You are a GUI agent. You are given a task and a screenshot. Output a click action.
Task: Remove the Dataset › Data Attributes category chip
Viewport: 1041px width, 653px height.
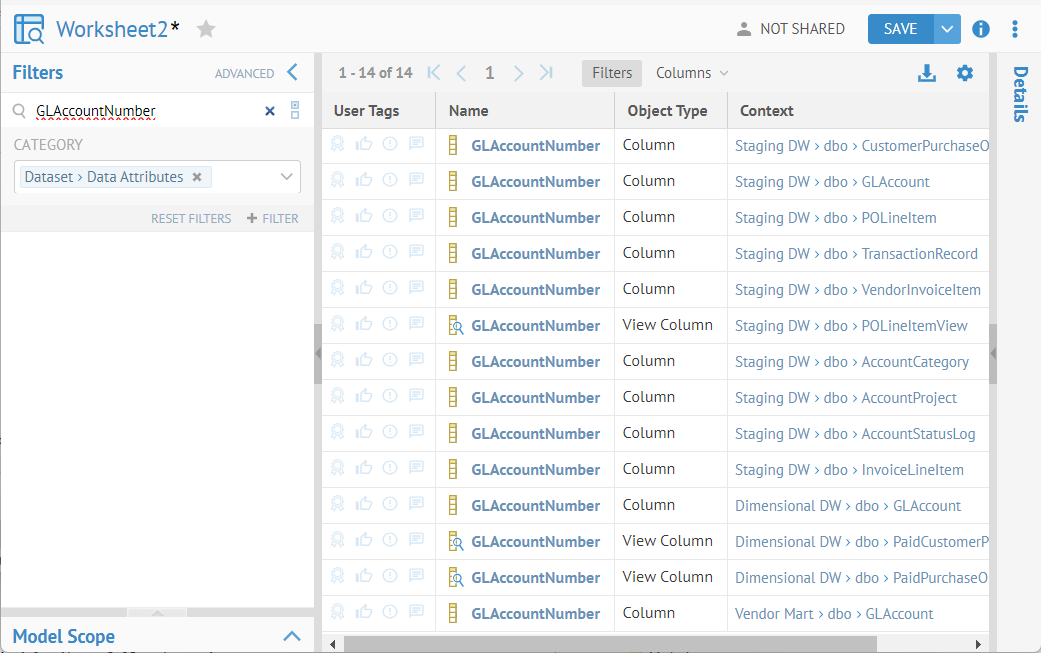[x=197, y=177]
